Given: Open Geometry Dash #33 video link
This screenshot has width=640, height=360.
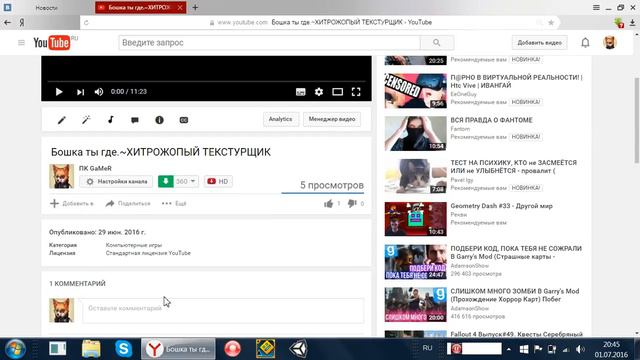Looking at the screenshot, I should point(501,206).
